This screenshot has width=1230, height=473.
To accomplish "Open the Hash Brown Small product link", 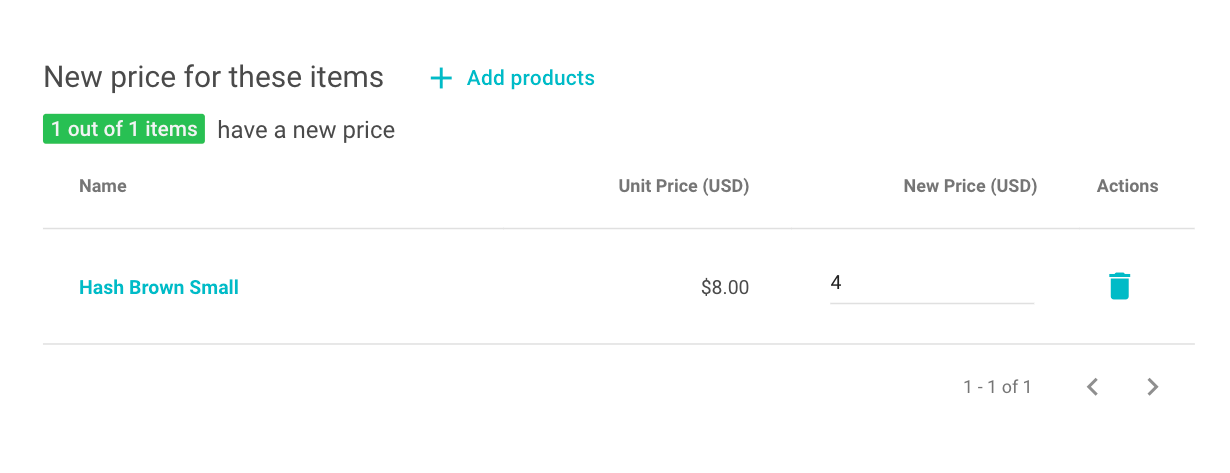I will point(159,288).
